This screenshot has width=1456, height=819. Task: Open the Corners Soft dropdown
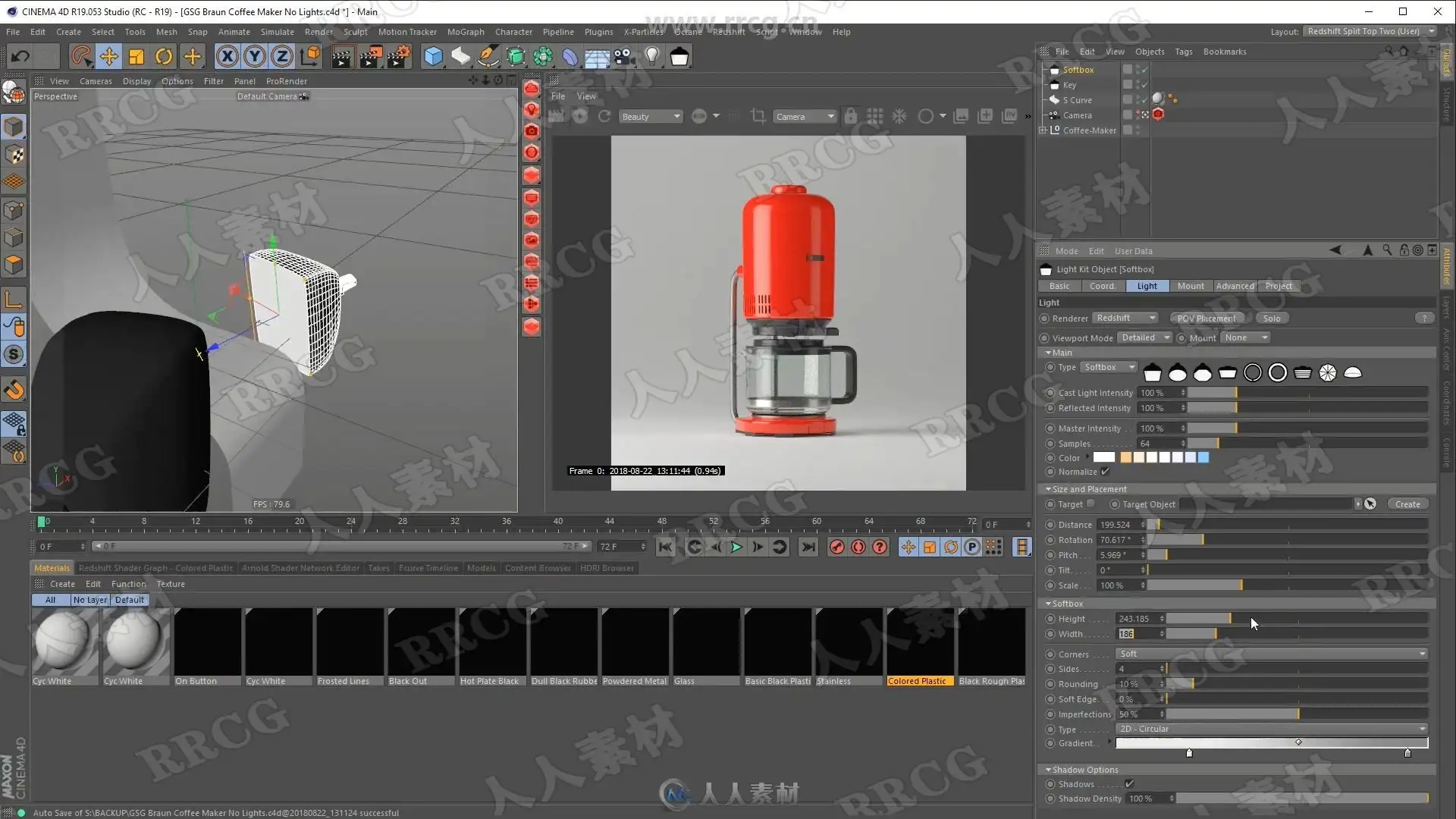point(1272,654)
